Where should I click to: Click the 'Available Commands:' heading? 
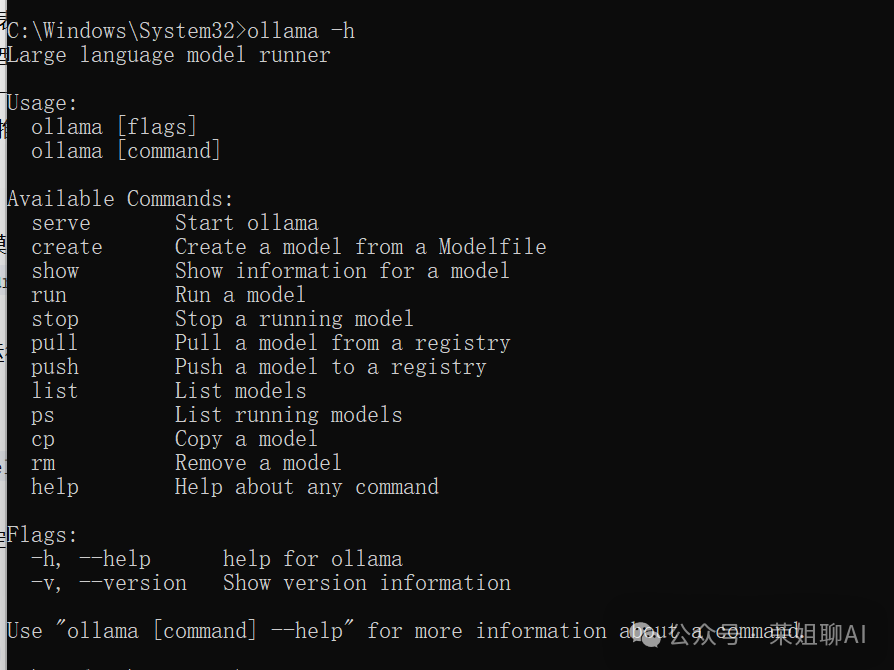click(120, 199)
